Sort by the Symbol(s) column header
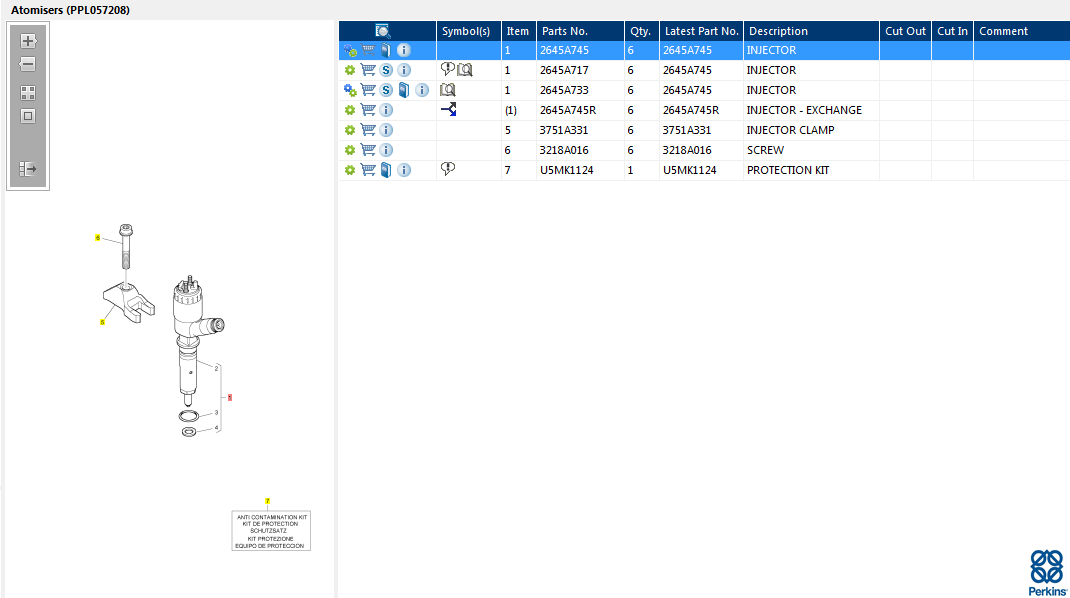Image resolution: width=1070 pixels, height=598 pixels. (x=468, y=31)
